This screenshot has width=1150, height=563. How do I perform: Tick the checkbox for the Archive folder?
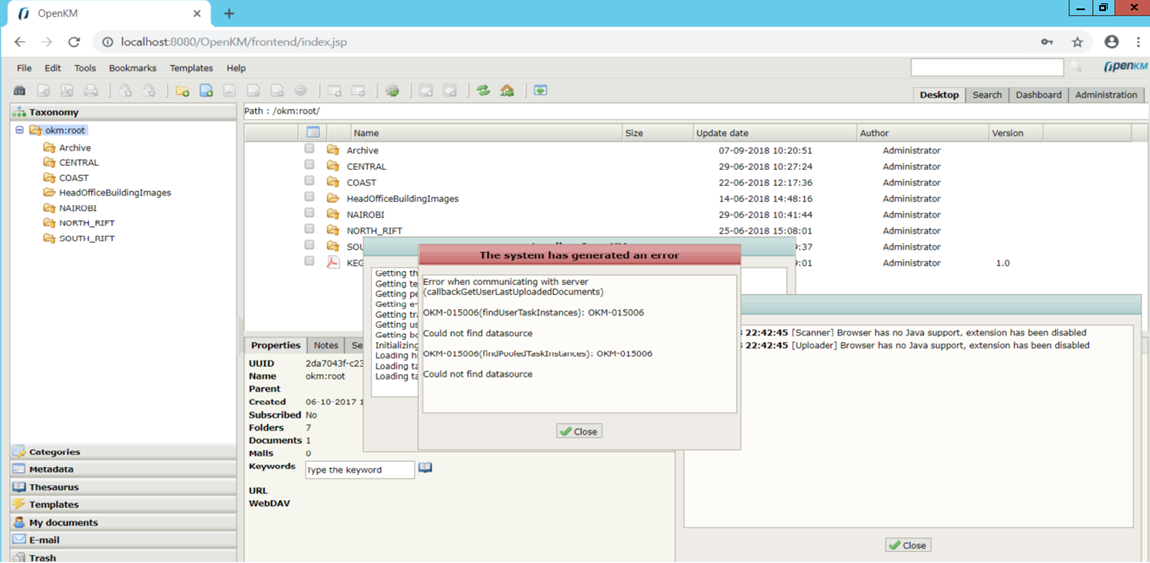[310, 149]
